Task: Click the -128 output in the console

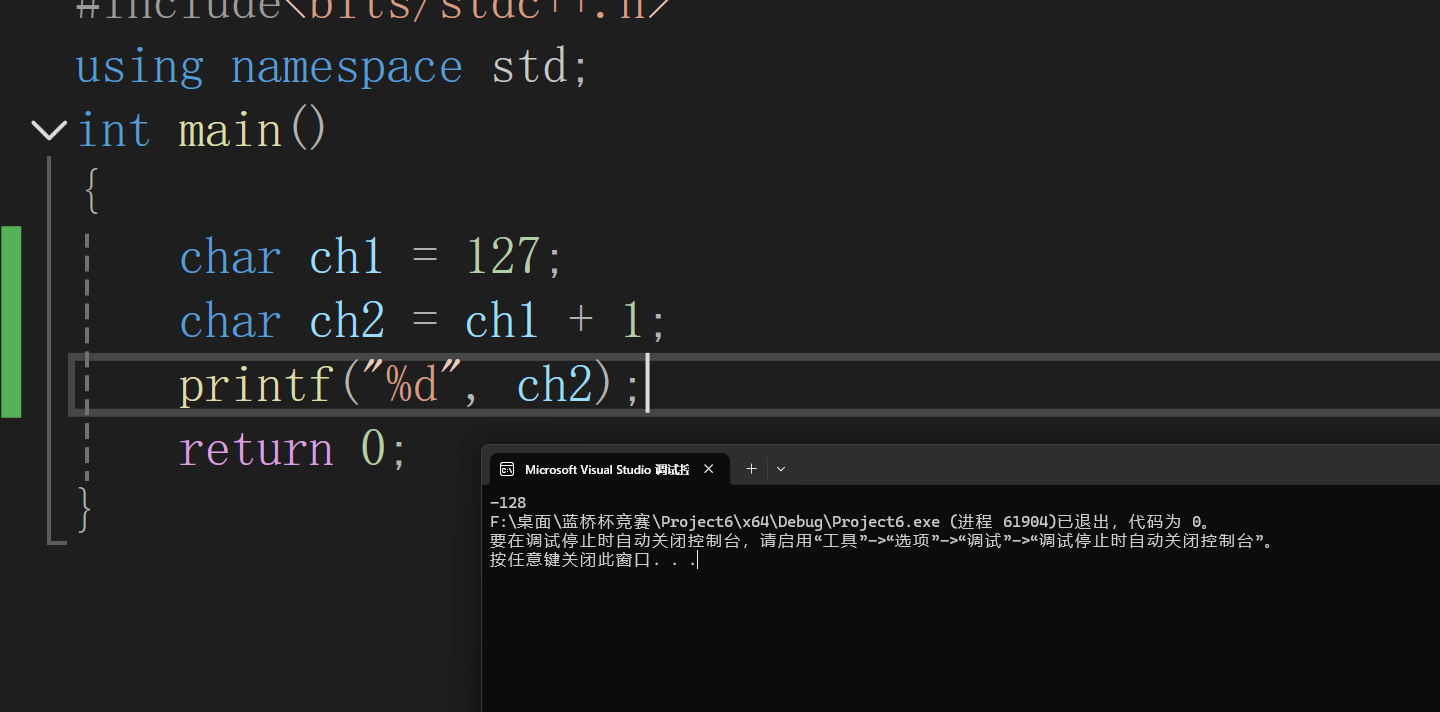Action: (x=508, y=503)
